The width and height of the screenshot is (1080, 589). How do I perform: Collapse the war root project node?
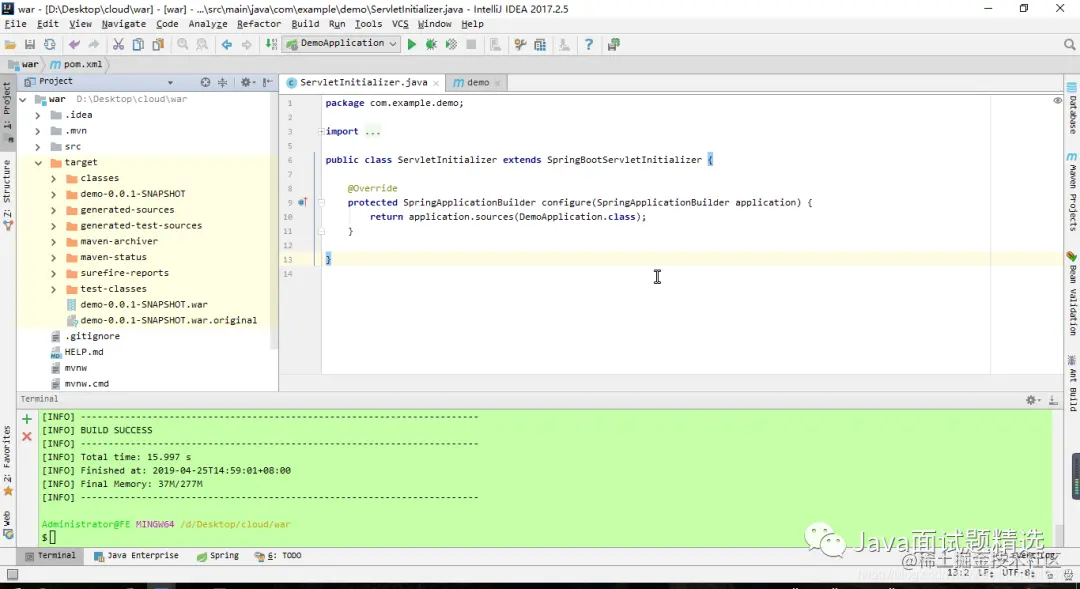tap(23, 99)
